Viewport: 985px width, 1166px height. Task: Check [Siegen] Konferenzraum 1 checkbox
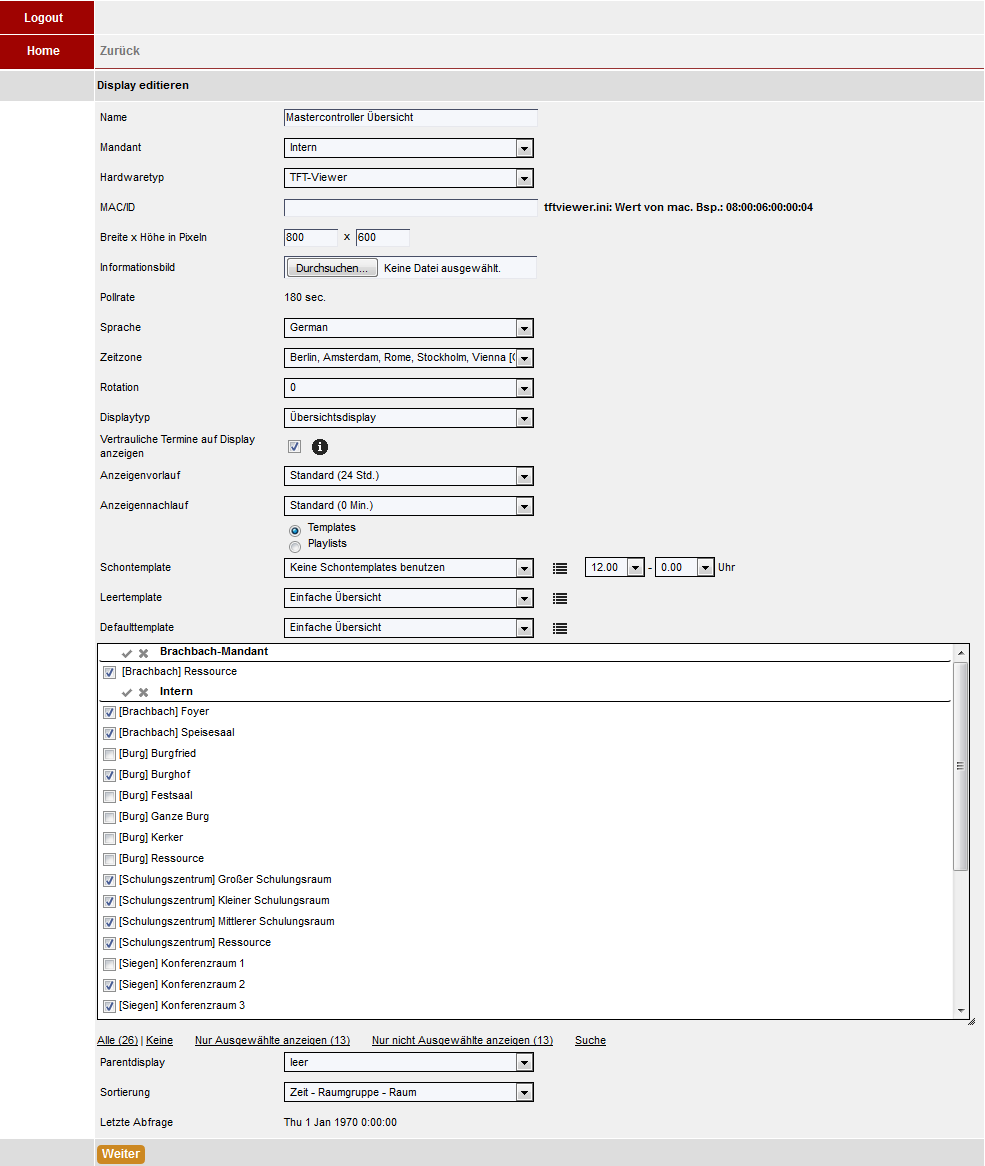coord(109,964)
